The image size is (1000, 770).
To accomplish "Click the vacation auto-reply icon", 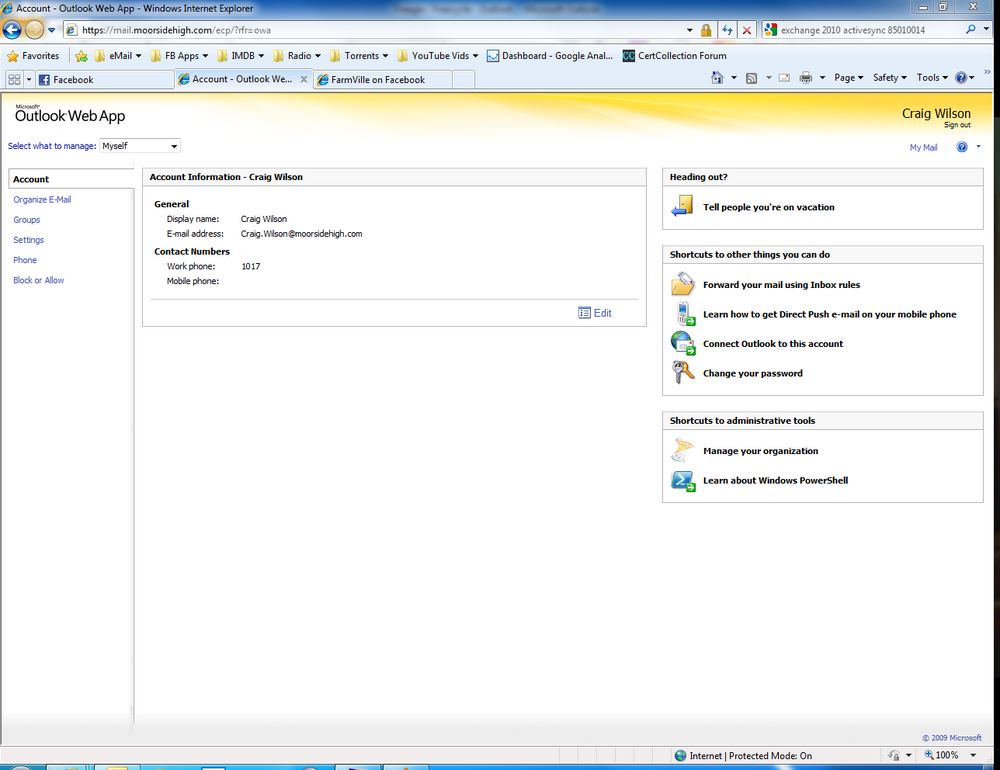I will pyautogui.click(x=682, y=207).
